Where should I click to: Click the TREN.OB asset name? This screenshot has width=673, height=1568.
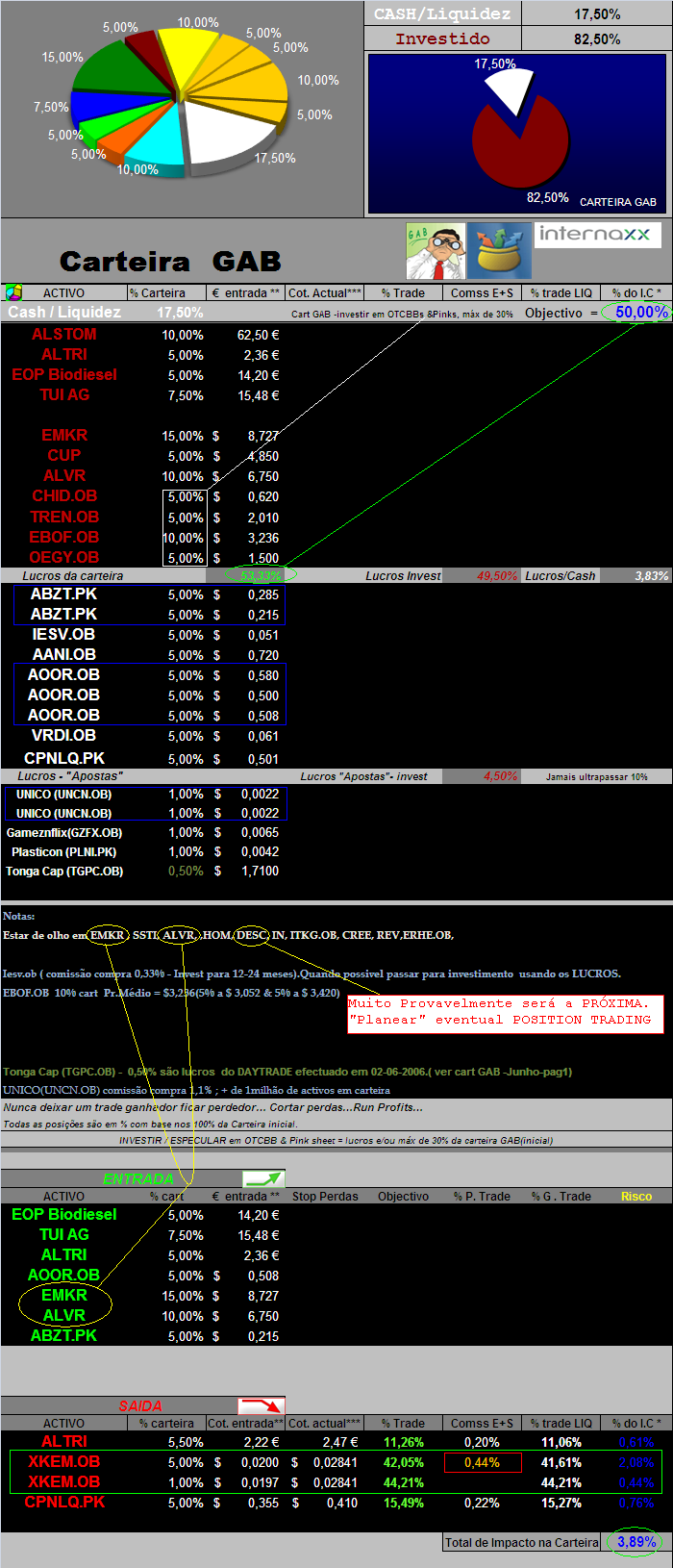coord(64,517)
